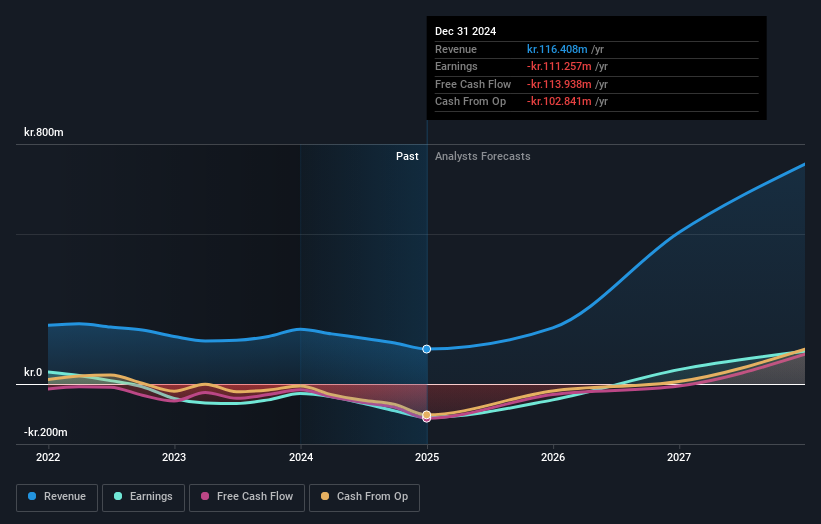Click the -kr.200m y-axis label

(x=46, y=432)
